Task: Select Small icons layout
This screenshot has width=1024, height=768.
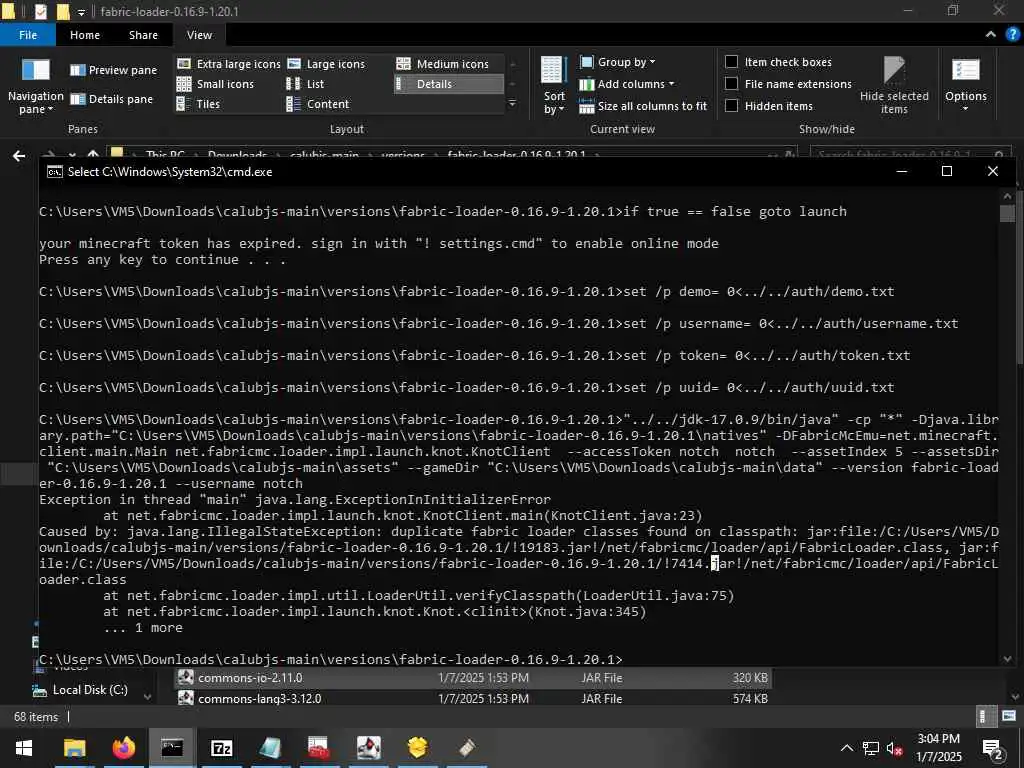Action: 216,84
